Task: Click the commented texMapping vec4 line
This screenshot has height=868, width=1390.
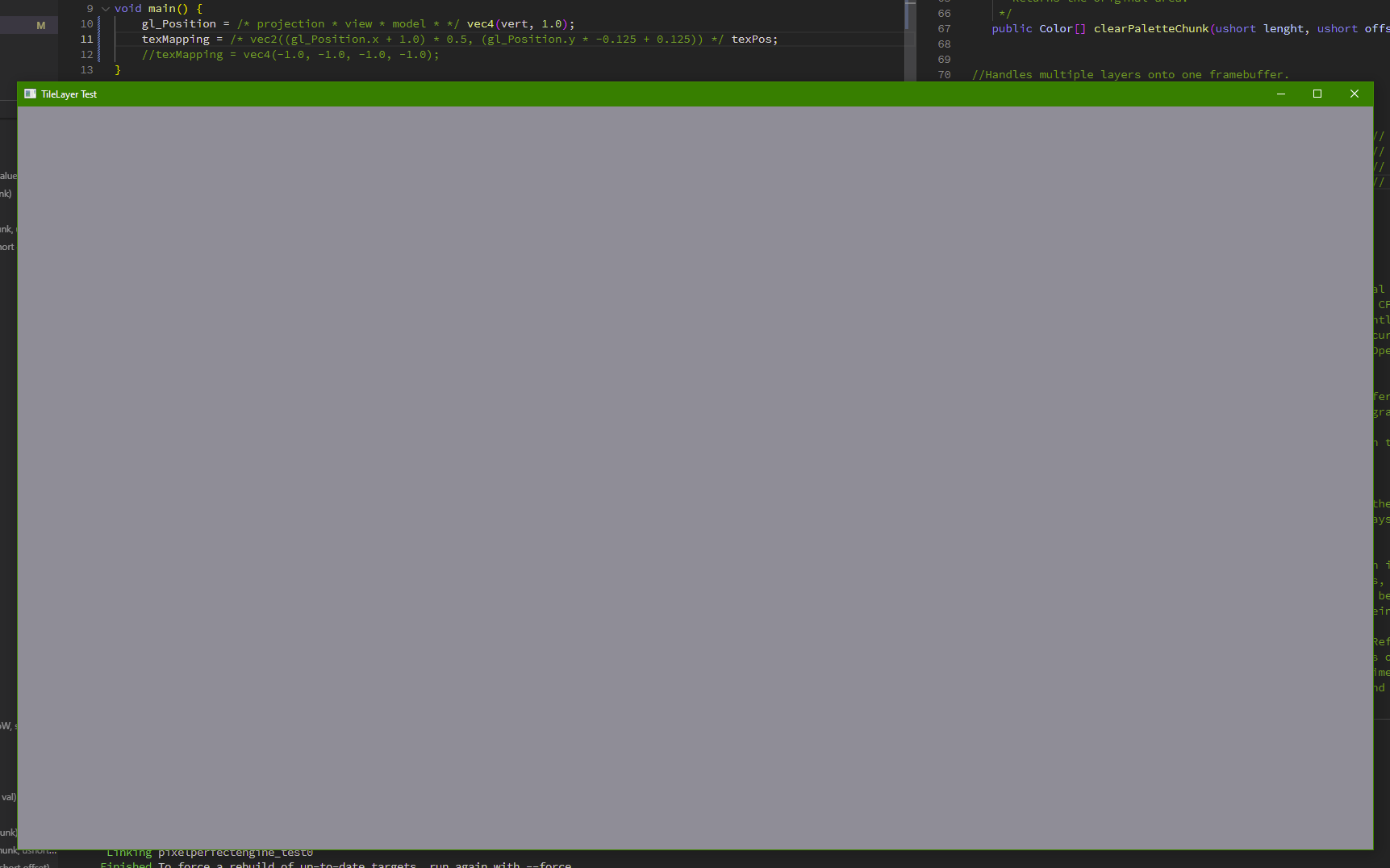Action: coord(290,55)
